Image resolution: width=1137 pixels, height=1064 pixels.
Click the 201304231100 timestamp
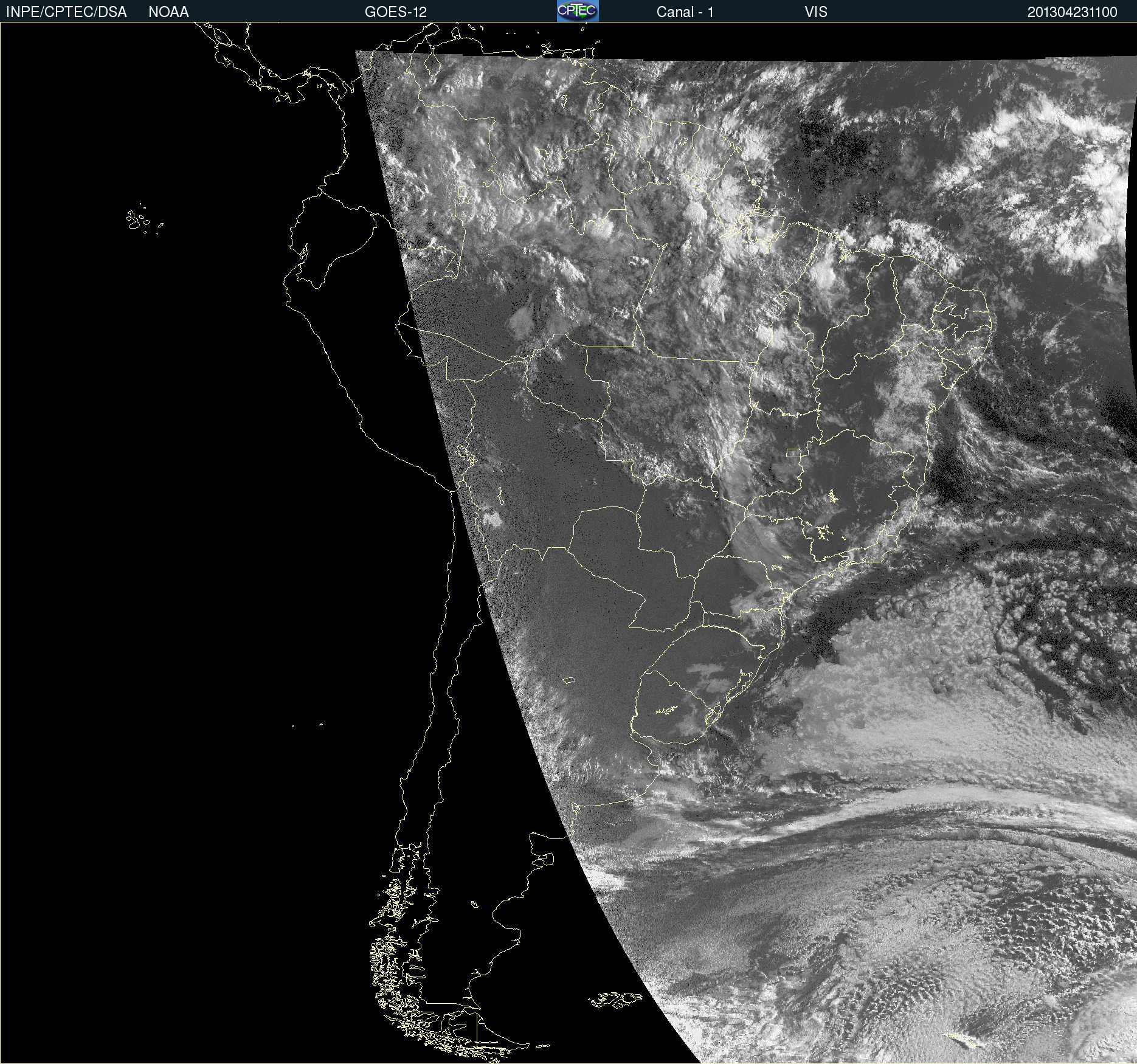coord(1072,12)
